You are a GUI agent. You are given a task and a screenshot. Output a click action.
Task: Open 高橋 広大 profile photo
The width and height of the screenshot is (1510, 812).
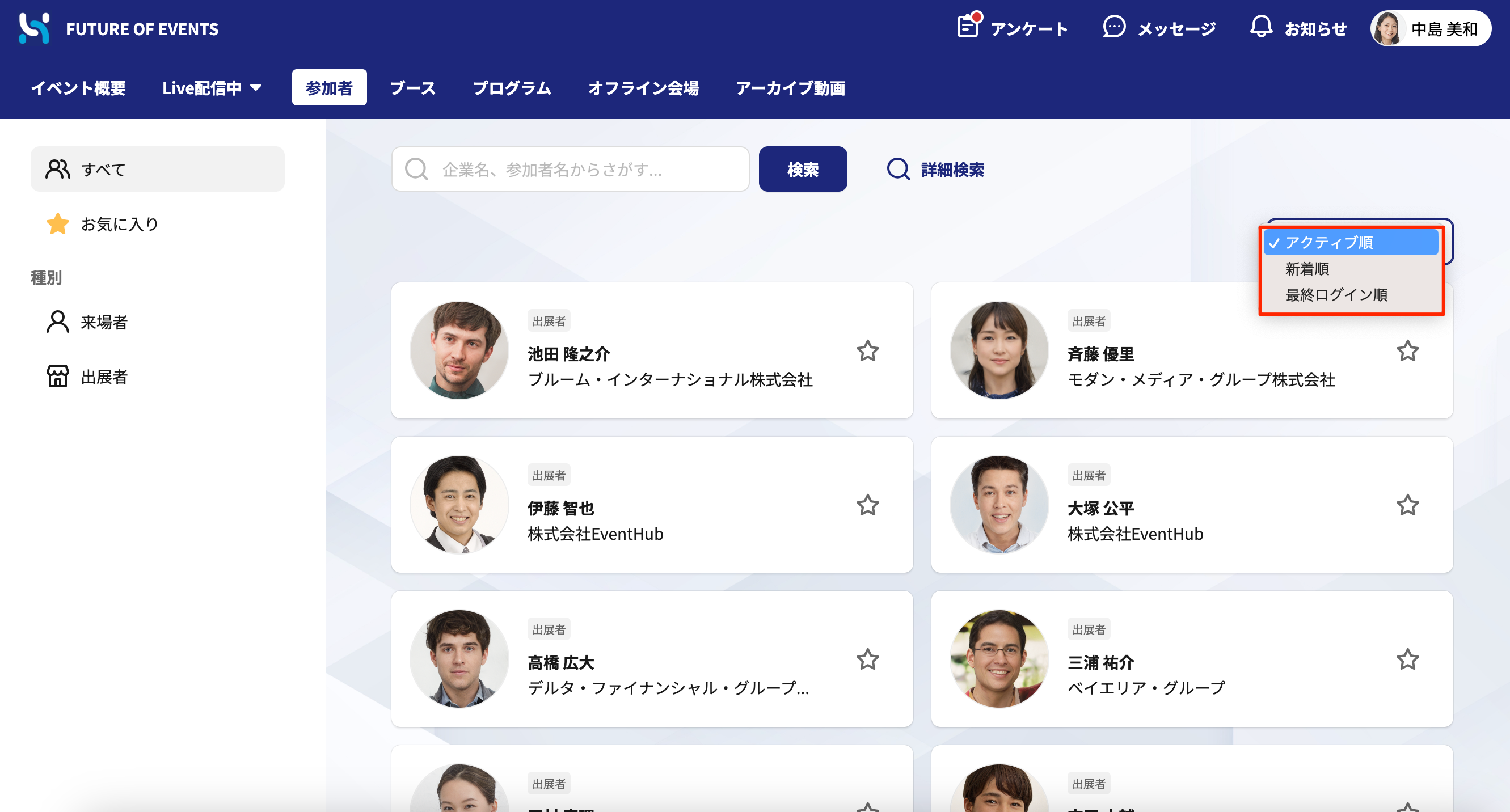coord(459,658)
